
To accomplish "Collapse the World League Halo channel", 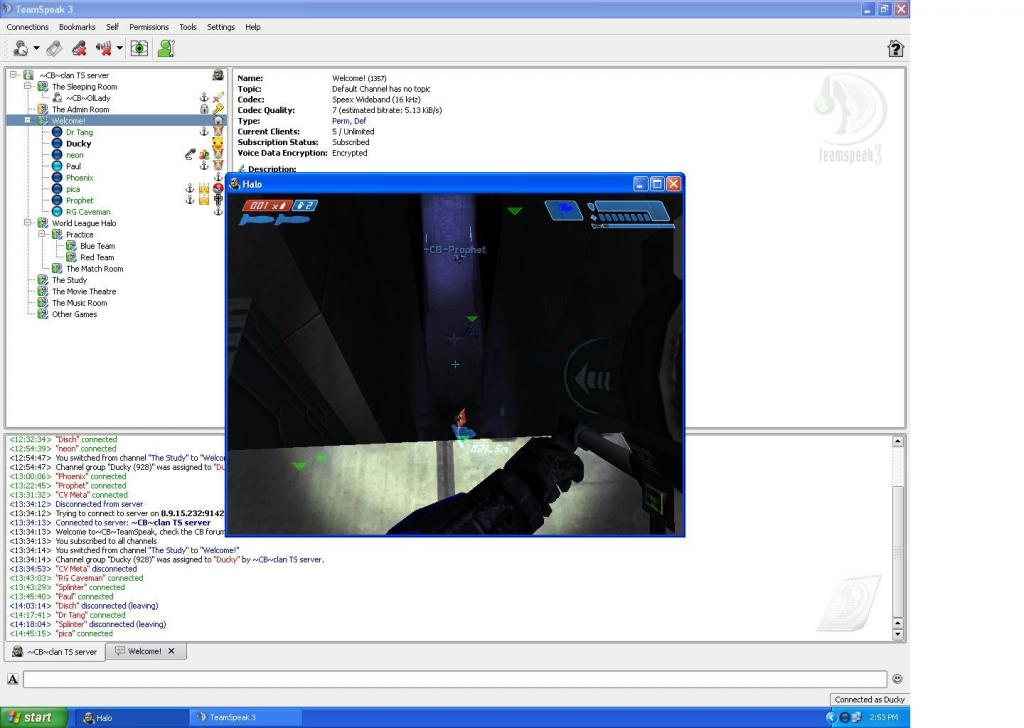I will (27, 223).
